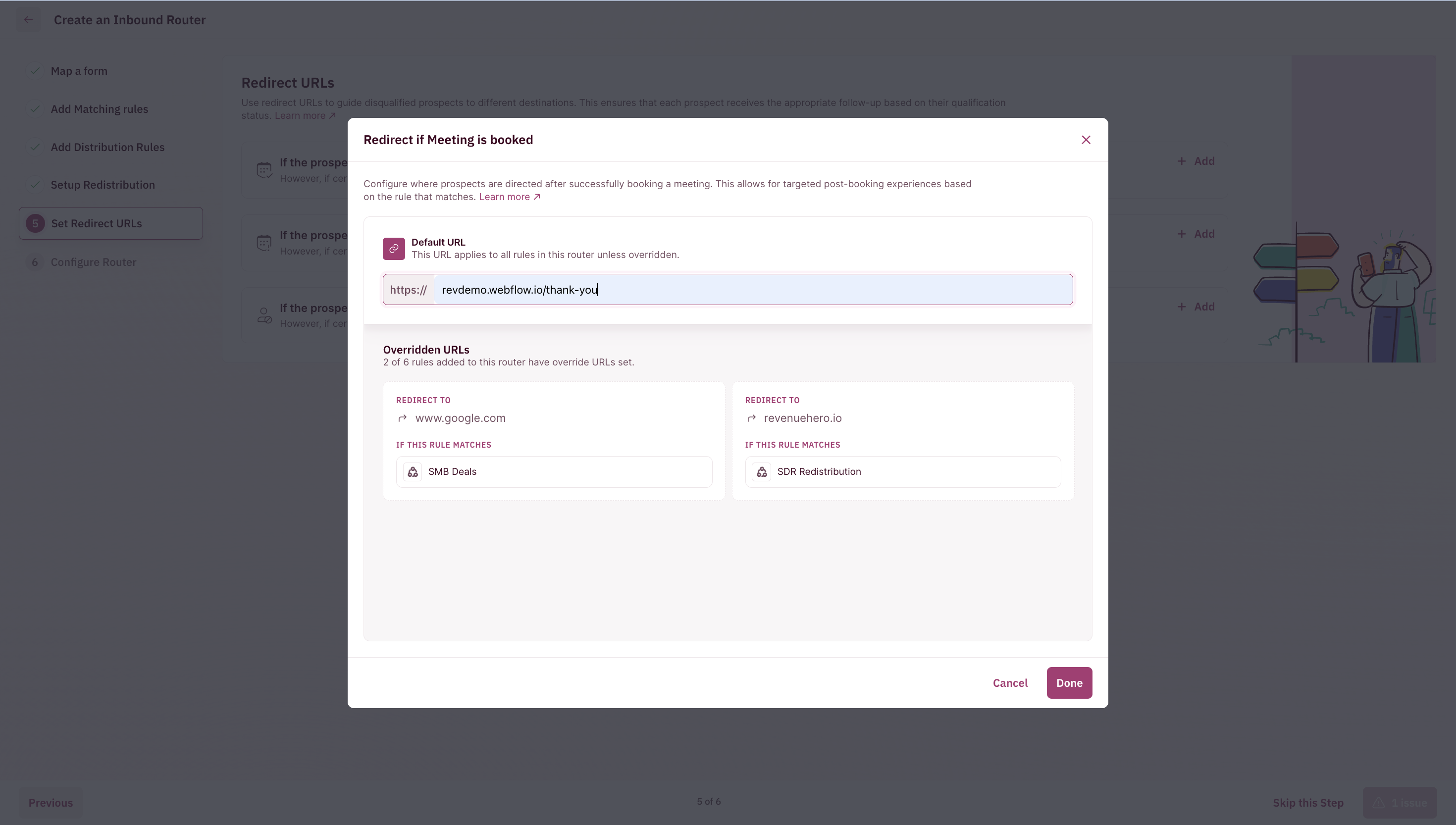The width and height of the screenshot is (1456, 825).
Task: Click the www.google.com redirect URL text
Action: click(460, 418)
